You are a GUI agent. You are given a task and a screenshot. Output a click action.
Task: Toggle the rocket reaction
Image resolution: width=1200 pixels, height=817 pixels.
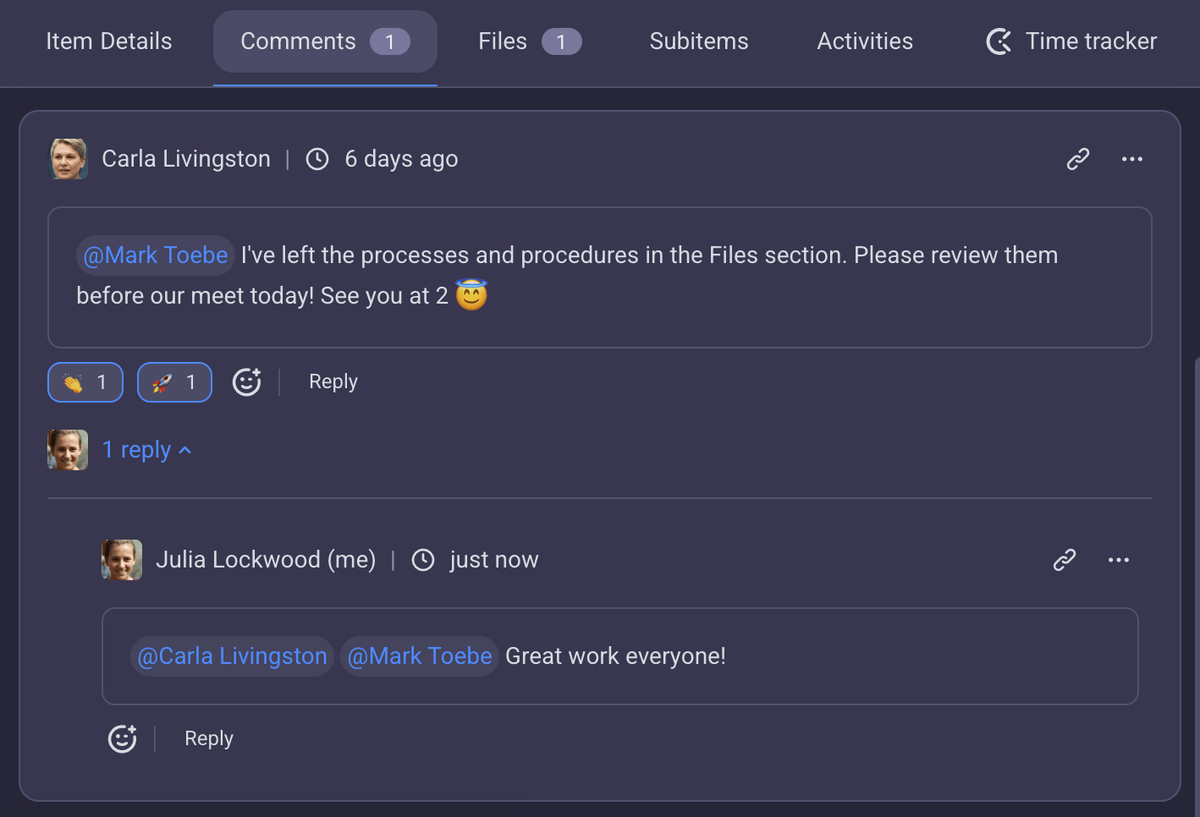175,382
